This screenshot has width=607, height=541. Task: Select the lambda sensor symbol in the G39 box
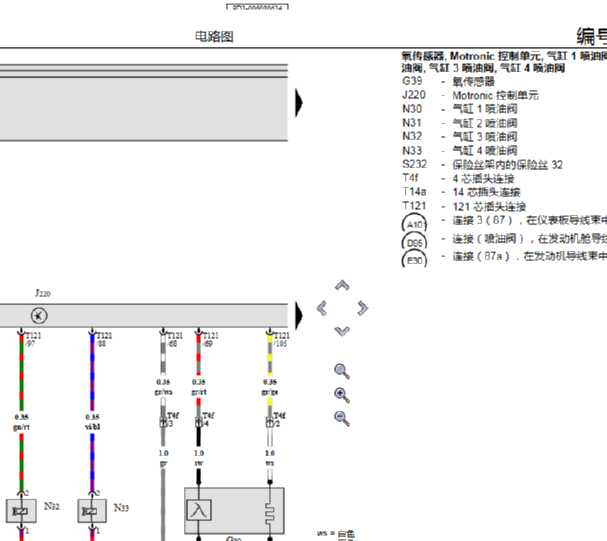199,510
